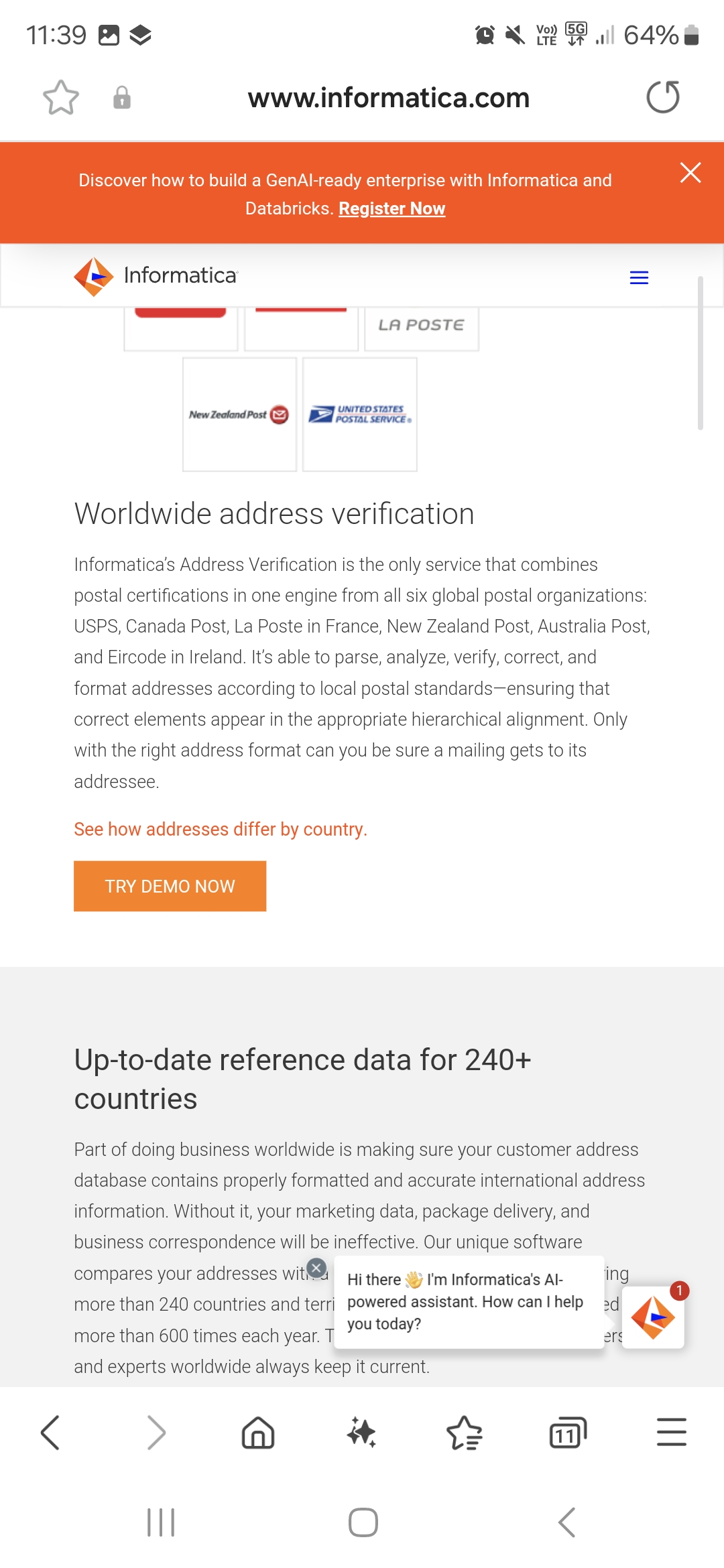Reload the page with refresh icon
This screenshot has height=1568, width=724.
pos(662,98)
